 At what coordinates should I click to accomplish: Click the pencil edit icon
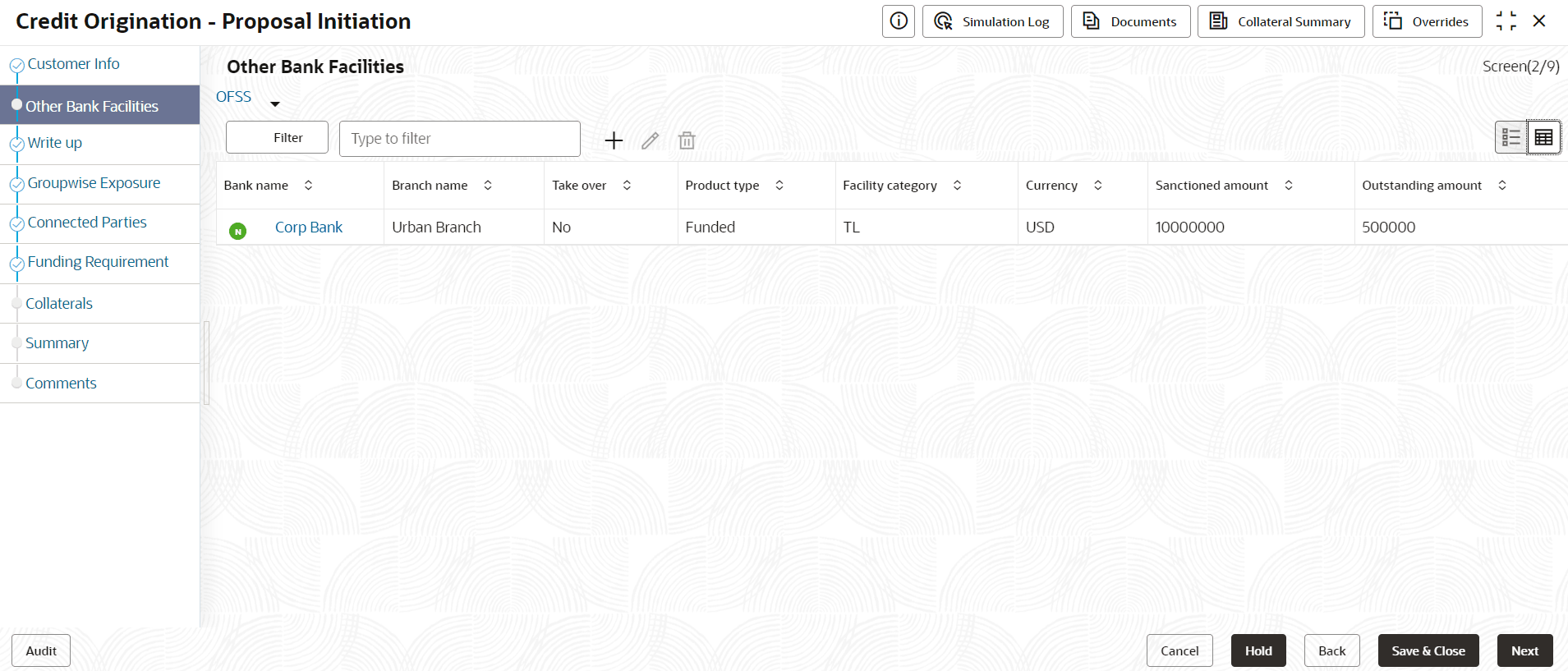[x=650, y=140]
